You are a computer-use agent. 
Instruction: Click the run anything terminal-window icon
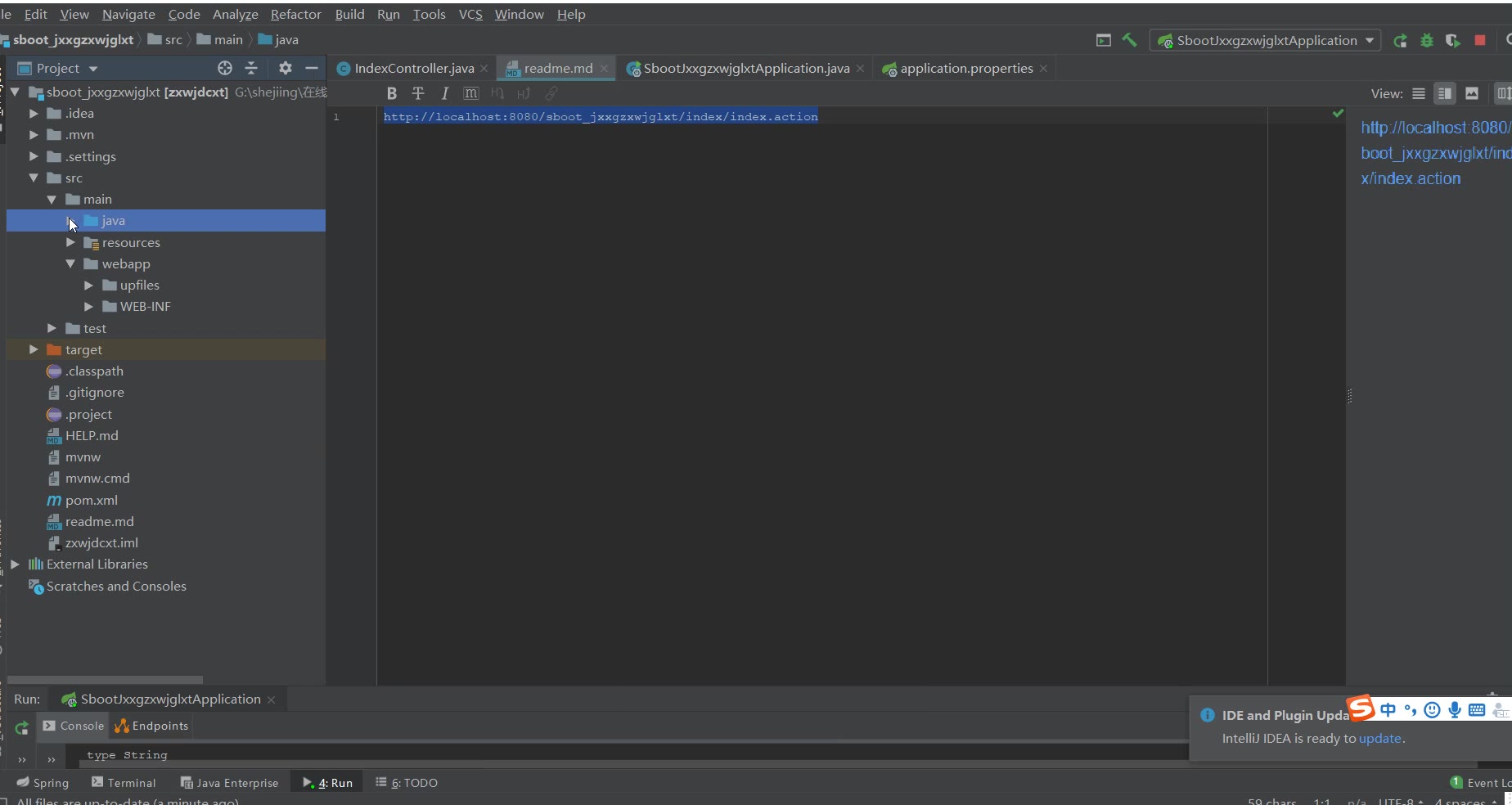point(1104,40)
